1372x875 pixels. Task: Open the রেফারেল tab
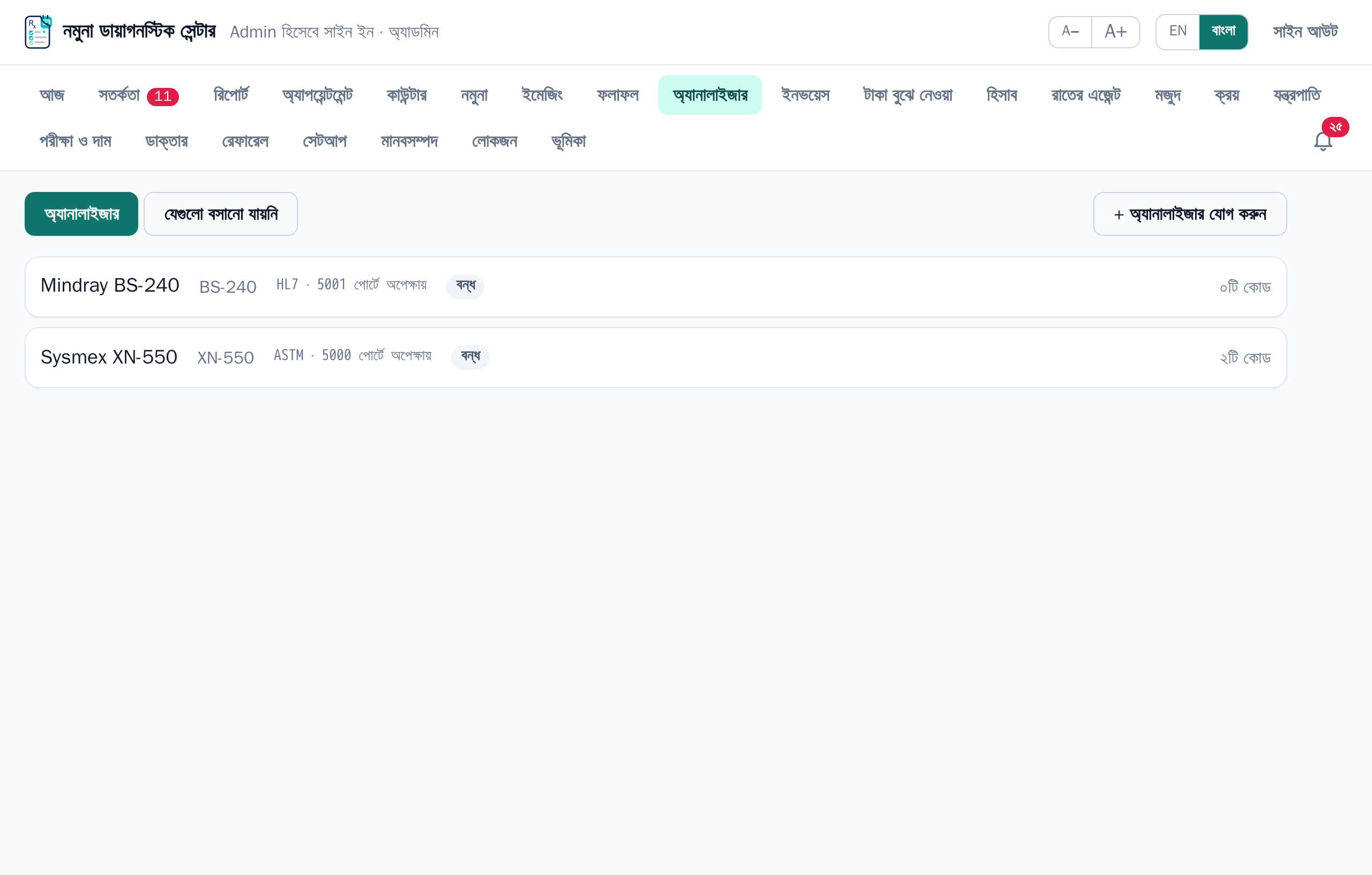[245, 142]
